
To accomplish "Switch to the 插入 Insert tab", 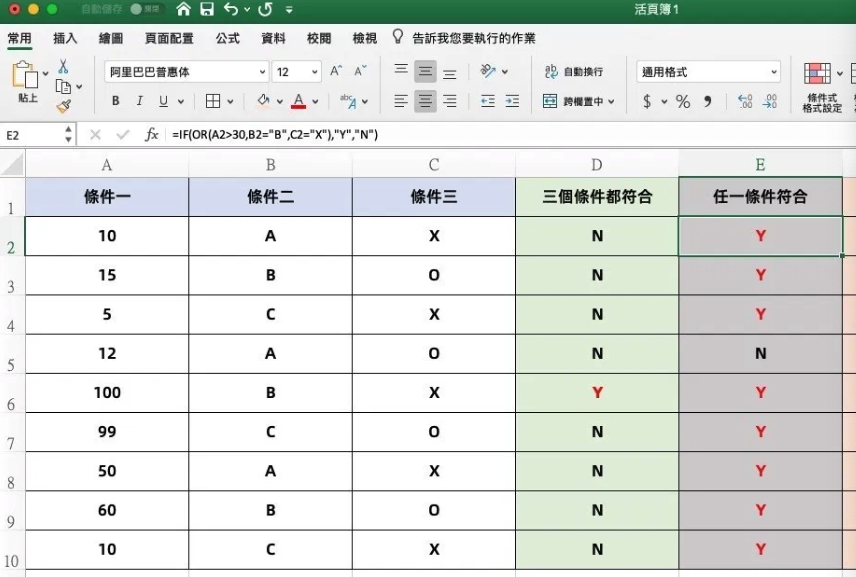I will pyautogui.click(x=65, y=38).
